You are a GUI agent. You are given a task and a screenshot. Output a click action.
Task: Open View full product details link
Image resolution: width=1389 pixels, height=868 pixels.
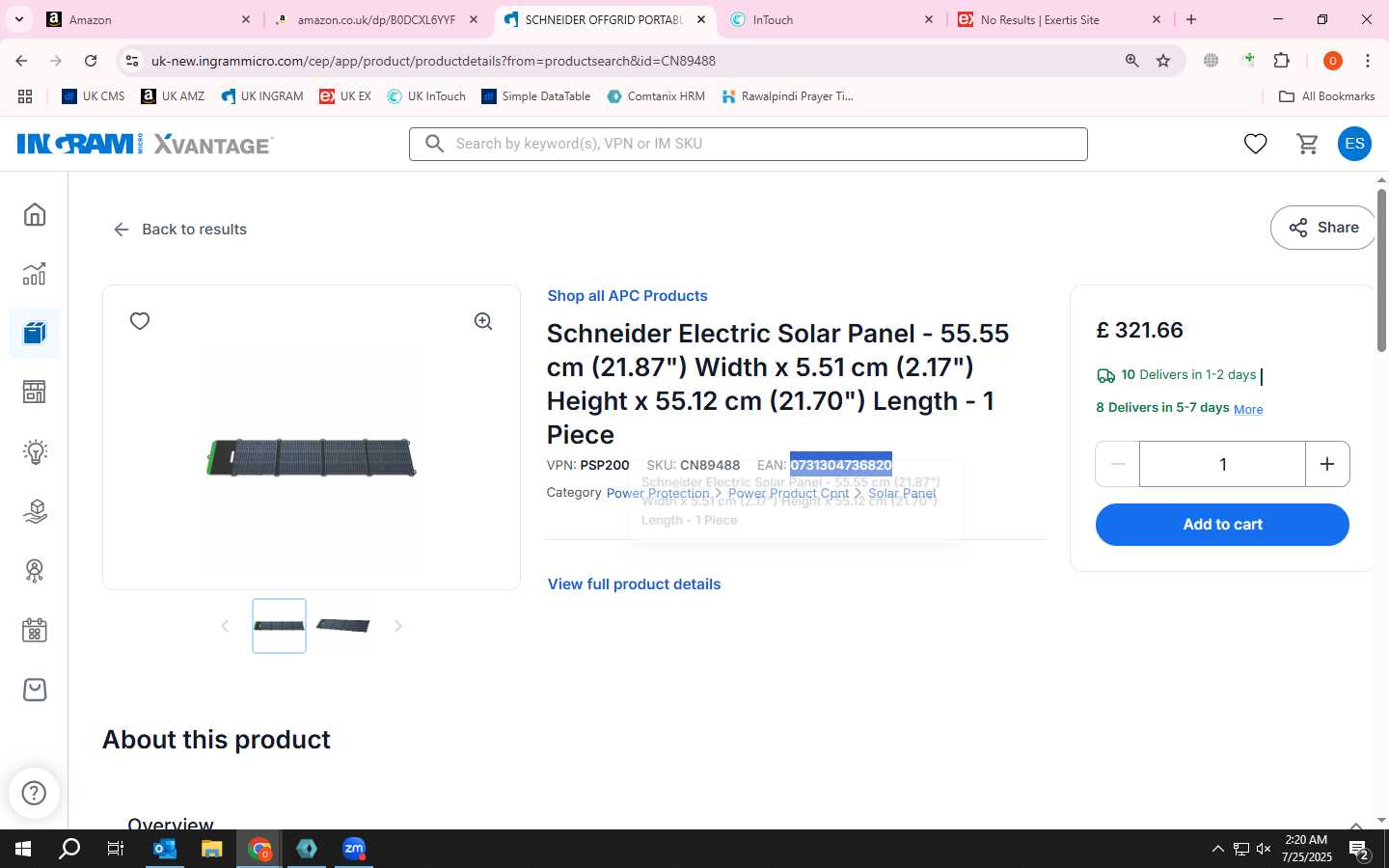pyautogui.click(x=634, y=584)
